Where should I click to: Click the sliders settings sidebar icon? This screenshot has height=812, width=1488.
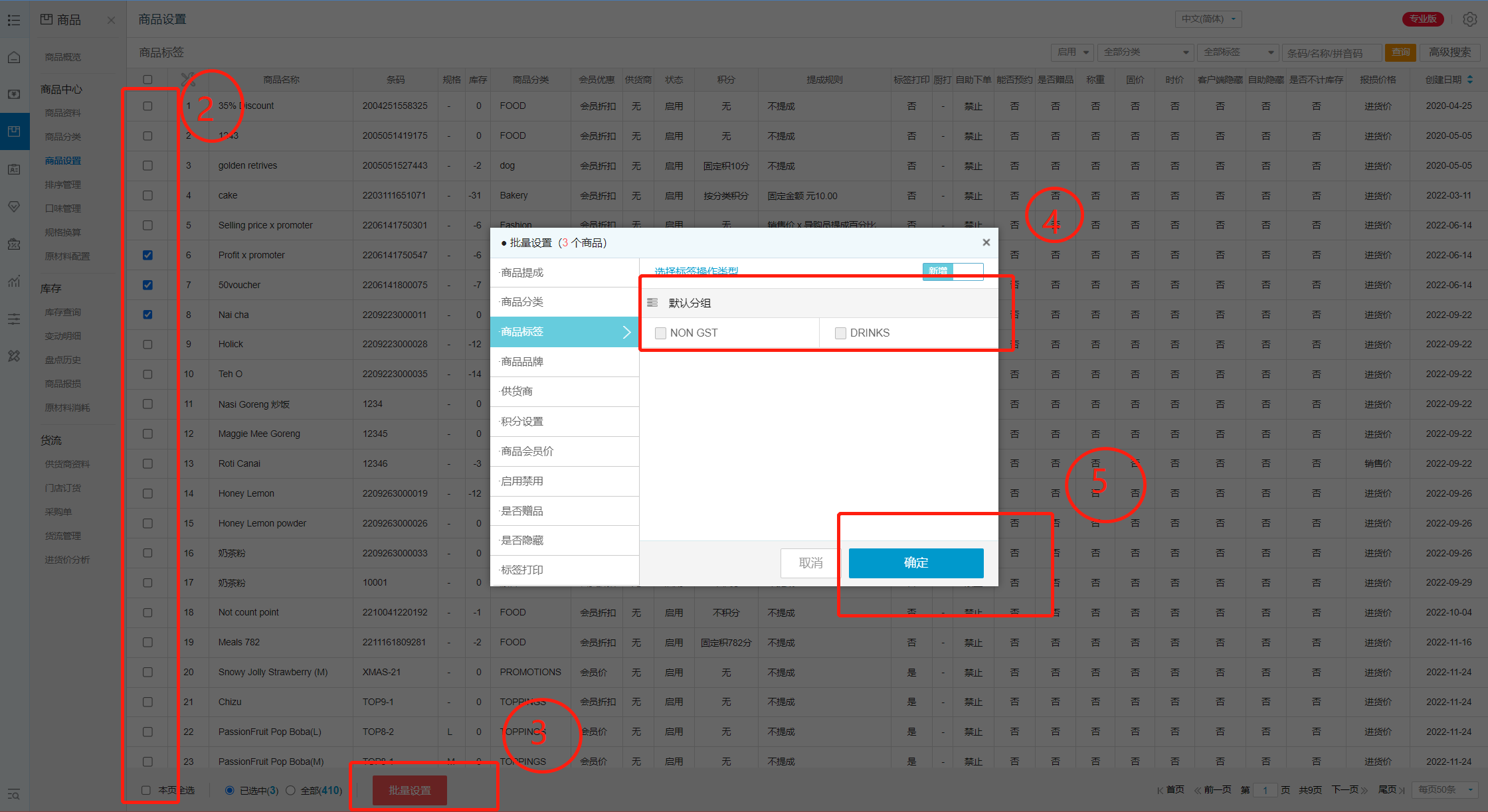coord(14,319)
